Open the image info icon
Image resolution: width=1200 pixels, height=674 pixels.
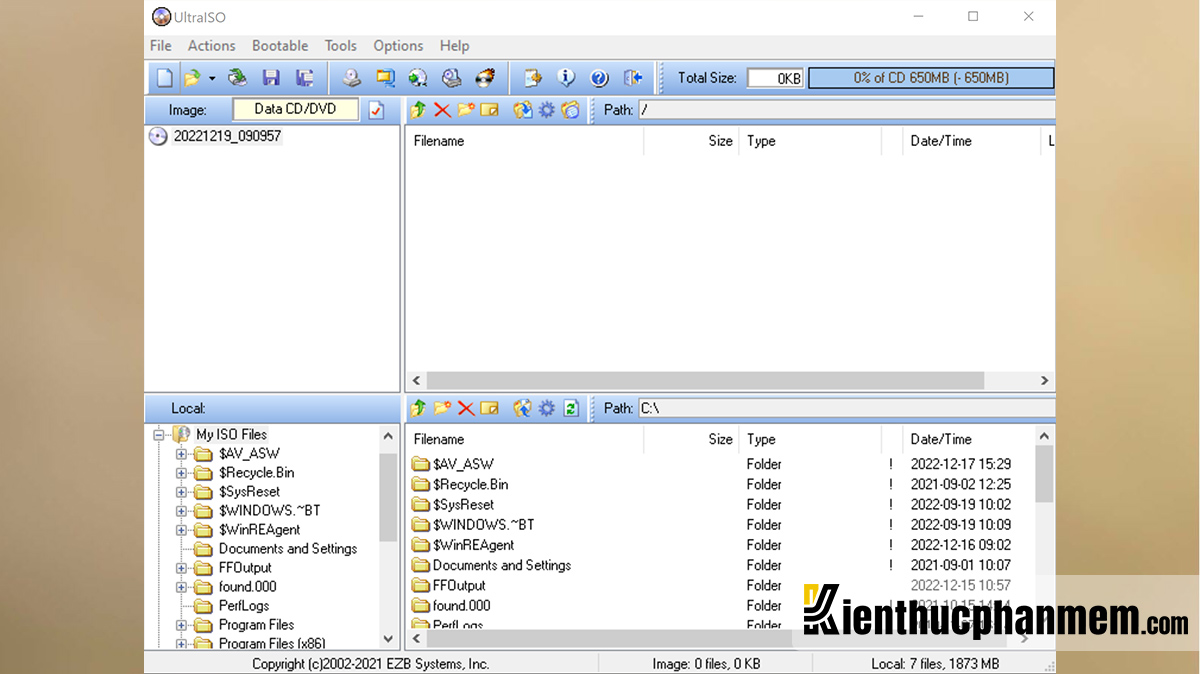(566, 78)
